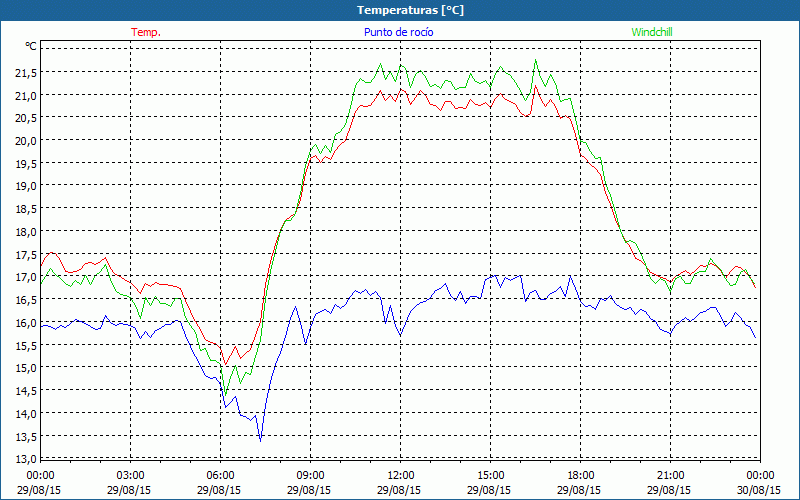Screen dimensions: 800x500
Task: Click the 21:00 time axis label
Action: click(x=670, y=476)
